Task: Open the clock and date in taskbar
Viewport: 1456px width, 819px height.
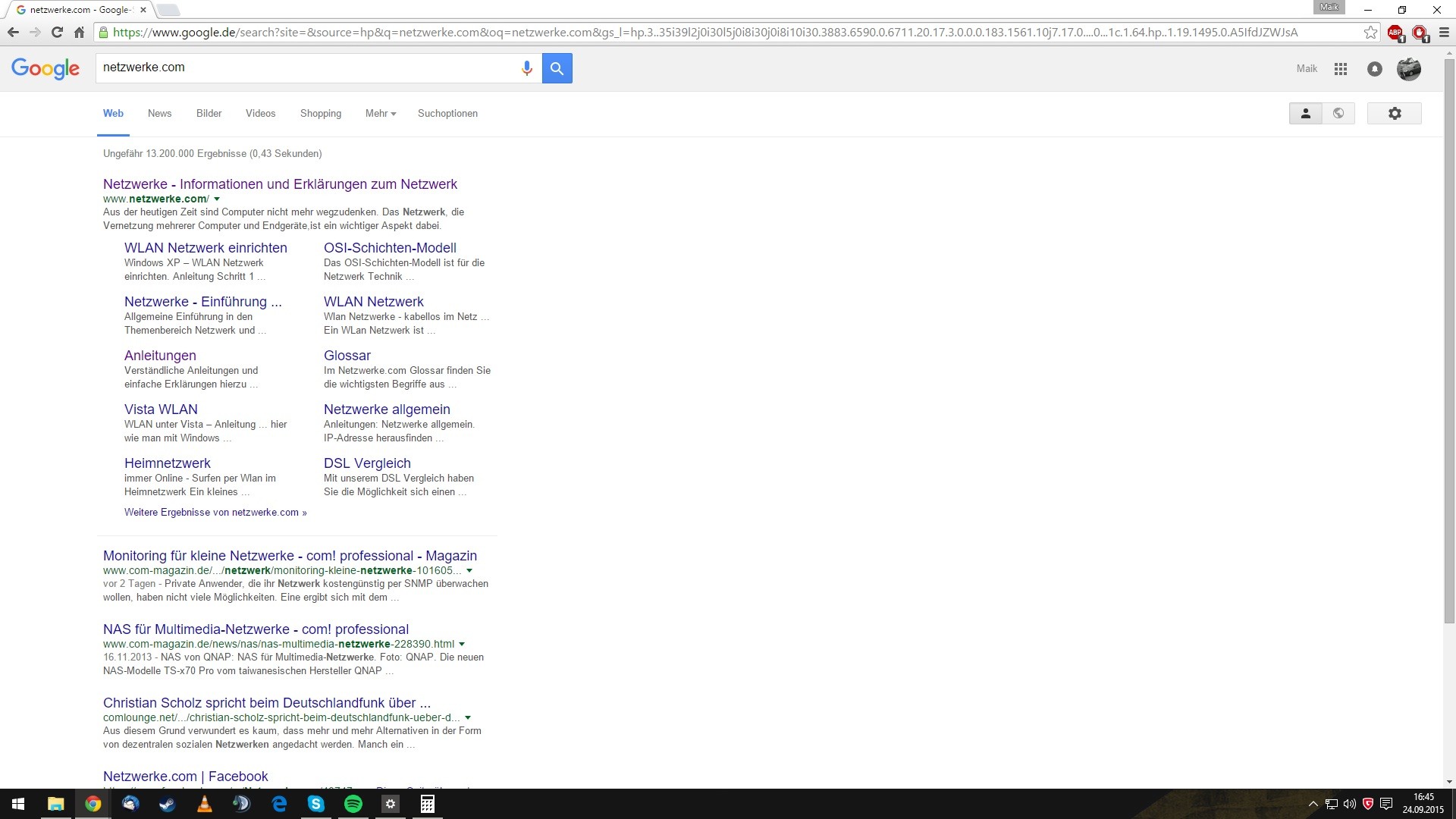Action: 1423,804
